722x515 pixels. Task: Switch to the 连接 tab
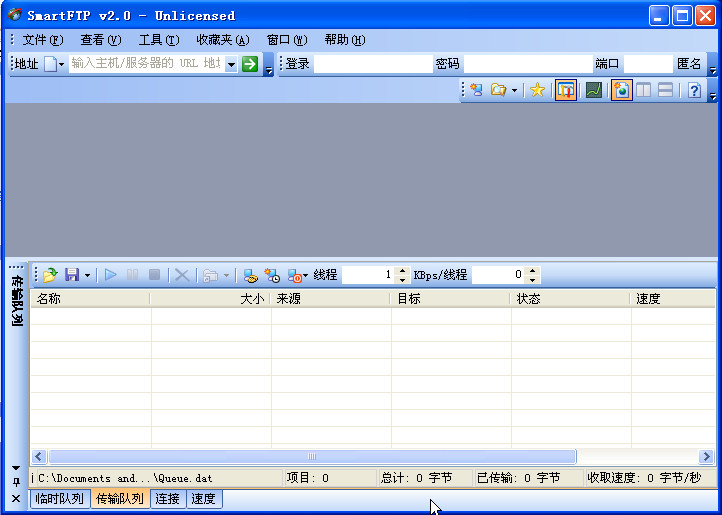[168, 498]
